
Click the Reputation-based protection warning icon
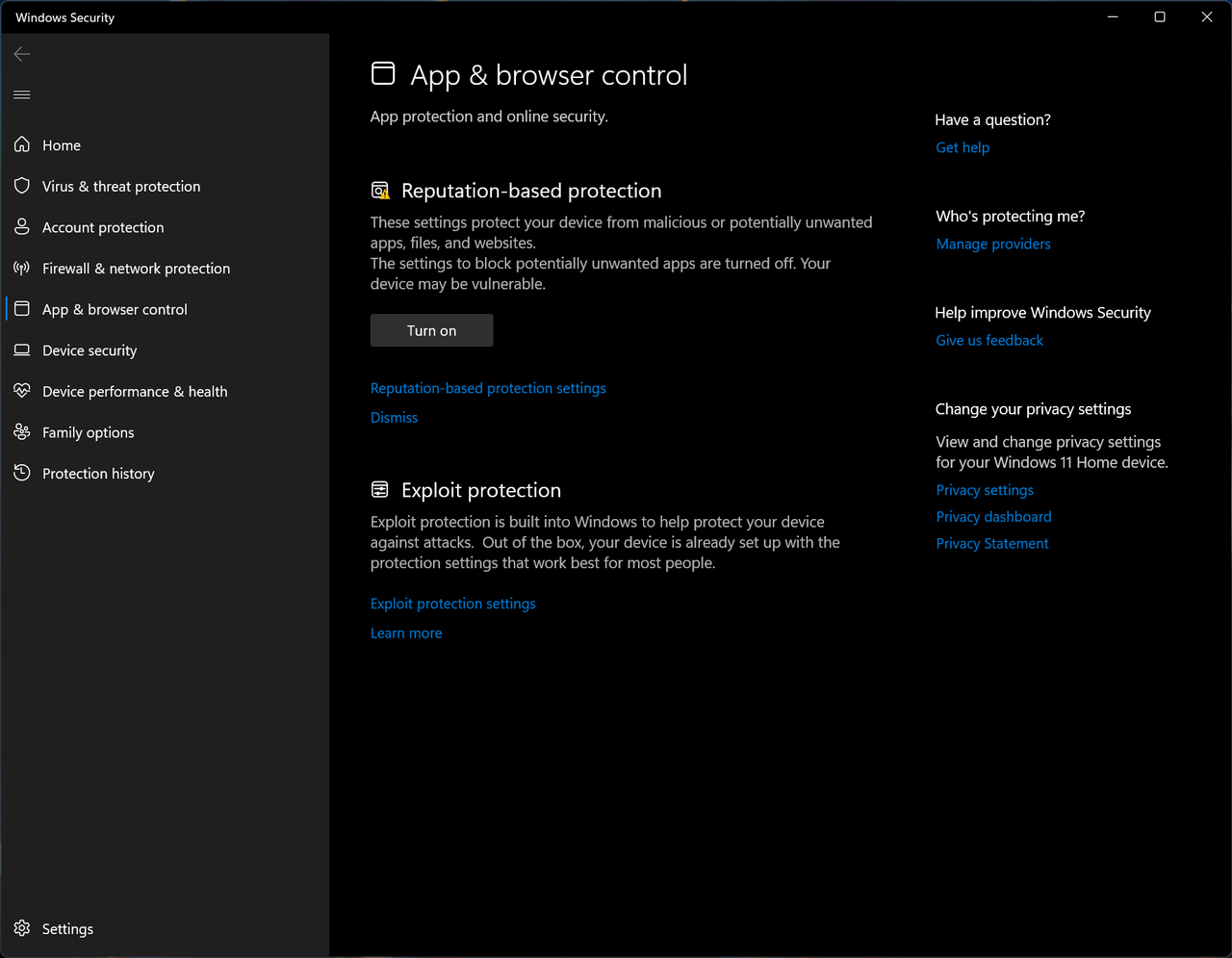pyautogui.click(x=380, y=191)
